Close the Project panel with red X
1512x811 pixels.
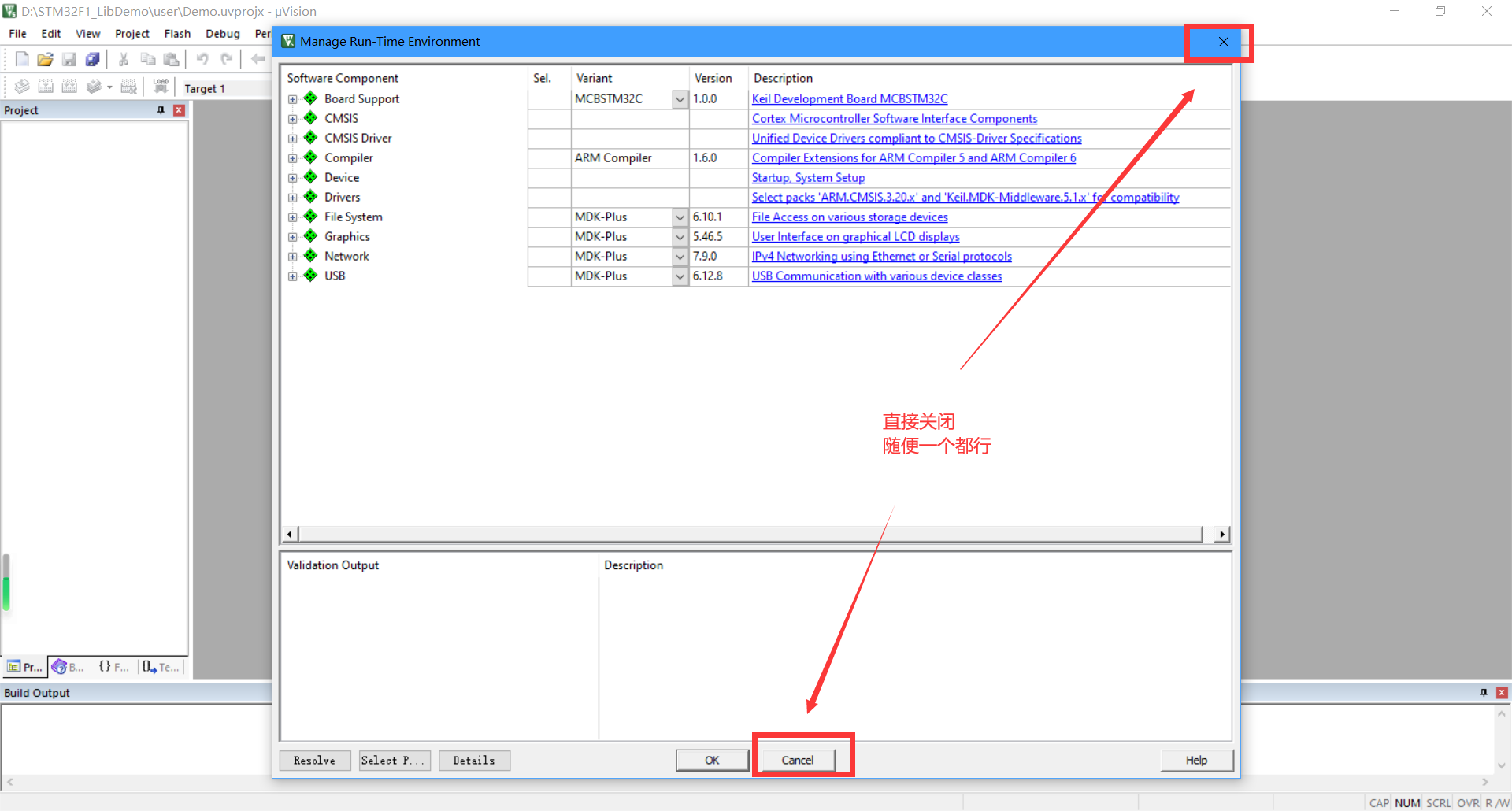click(179, 110)
